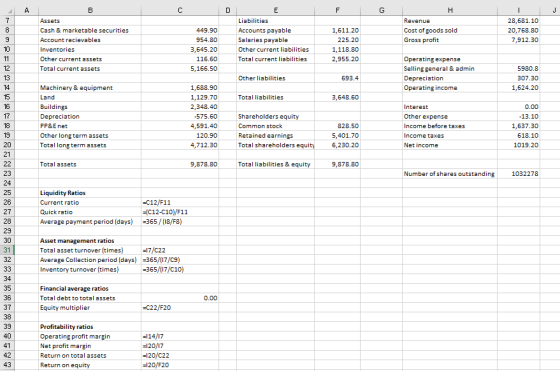Click 'Salaries payable' label
The width and height of the screenshot is (560, 371).
click(263, 40)
